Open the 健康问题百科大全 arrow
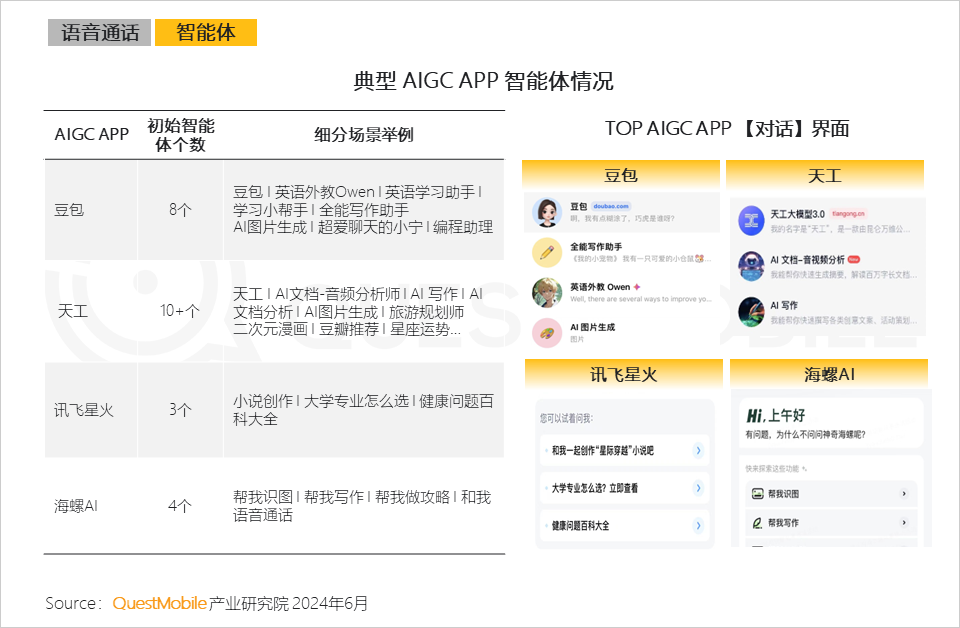Viewport: 960px width, 628px height. click(698, 525)
